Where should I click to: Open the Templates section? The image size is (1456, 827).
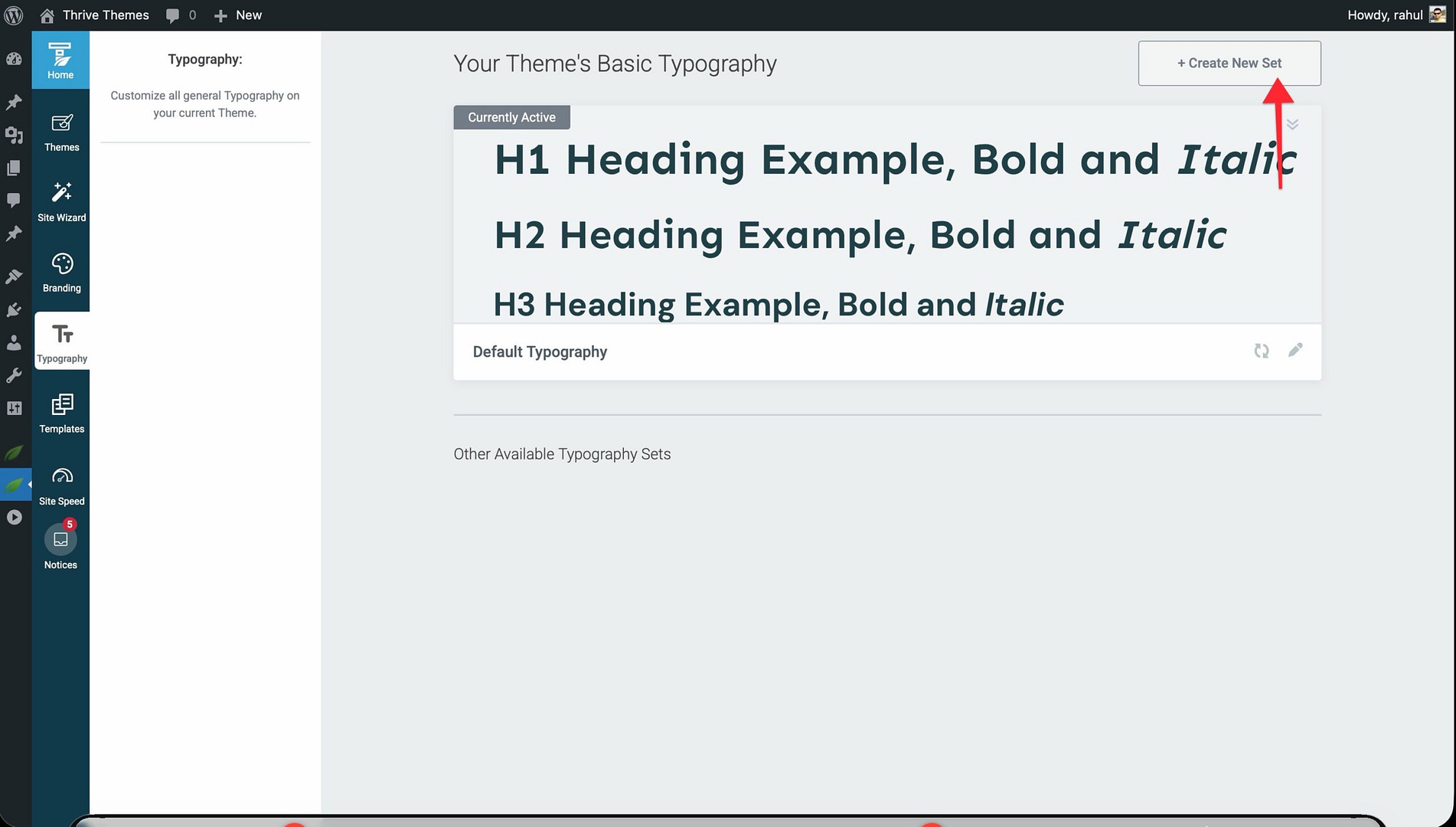(x=61, y=413)
